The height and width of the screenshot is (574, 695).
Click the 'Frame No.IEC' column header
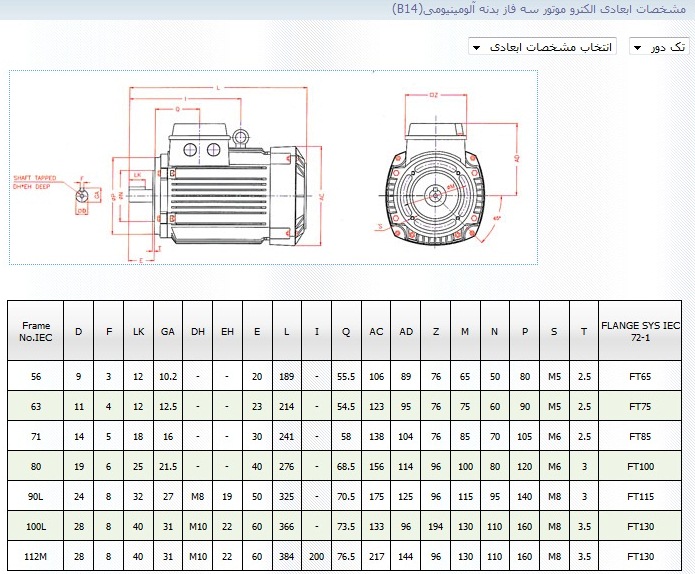tap(35, 331)
